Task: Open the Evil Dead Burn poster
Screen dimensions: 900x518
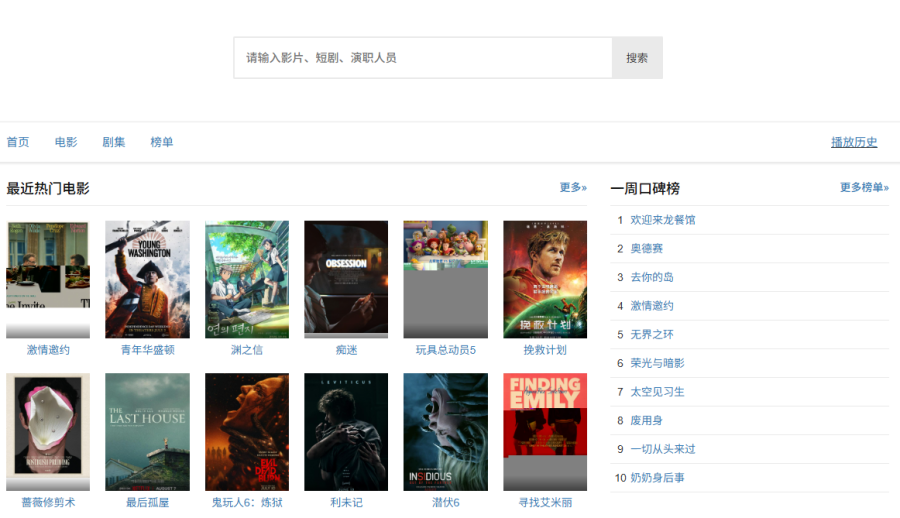Action: click(x=247, y=432)
